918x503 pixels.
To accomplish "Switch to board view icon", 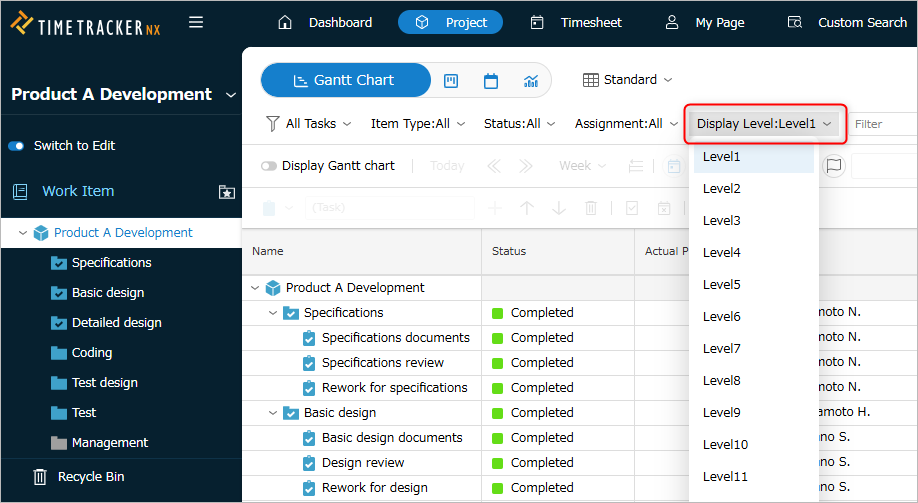I will pos(451,81).
